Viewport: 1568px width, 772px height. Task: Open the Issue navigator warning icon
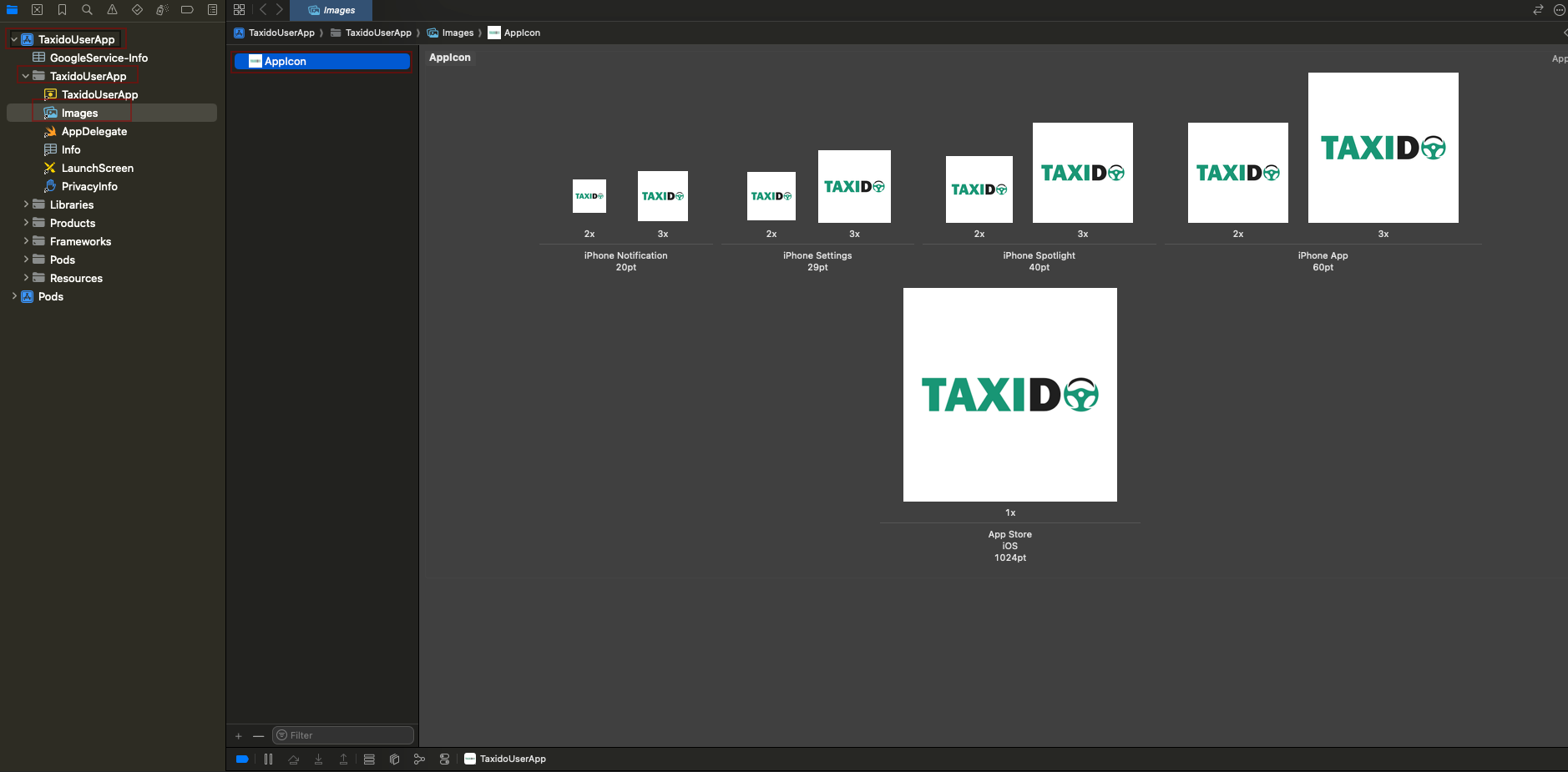click(112, 10)
